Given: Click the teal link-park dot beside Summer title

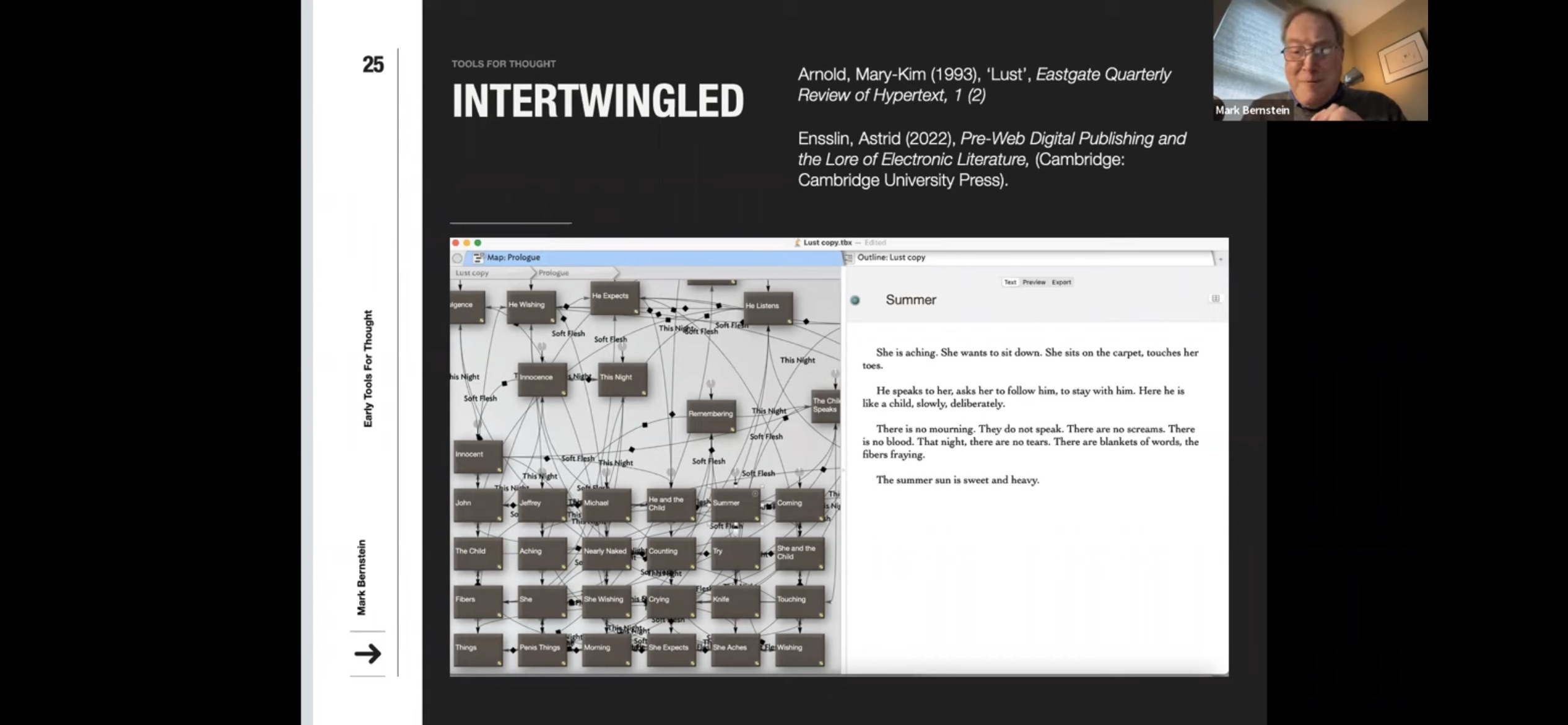Looking at the screenshot, I should point(855,301).
